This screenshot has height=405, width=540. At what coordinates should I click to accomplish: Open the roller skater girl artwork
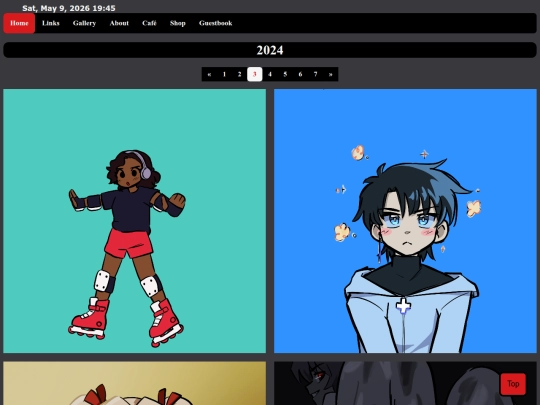(x=134, y=221)
